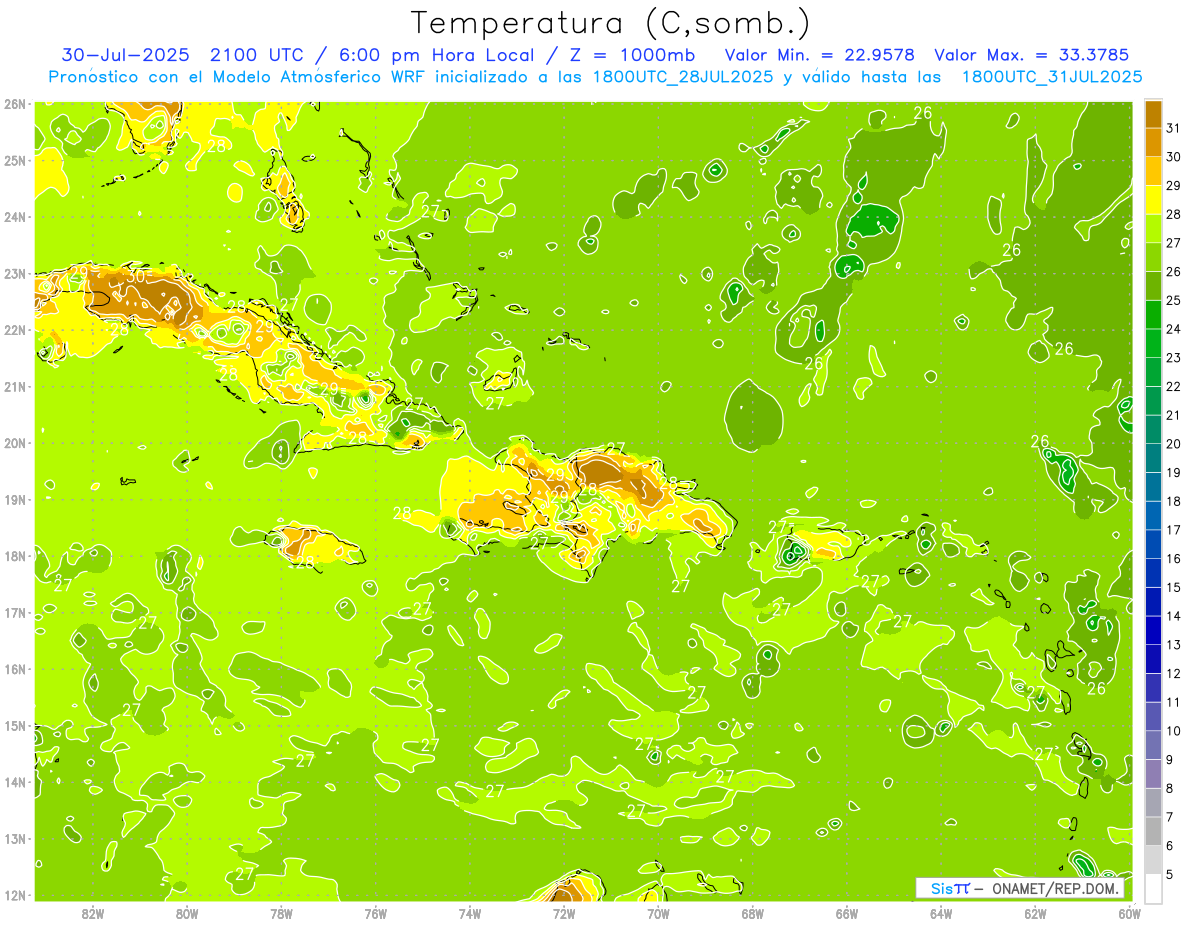1200x927 pixels.
Task: Click the '2100 UTC' time text
Action: pyautogui.click(x=257, y=55)
